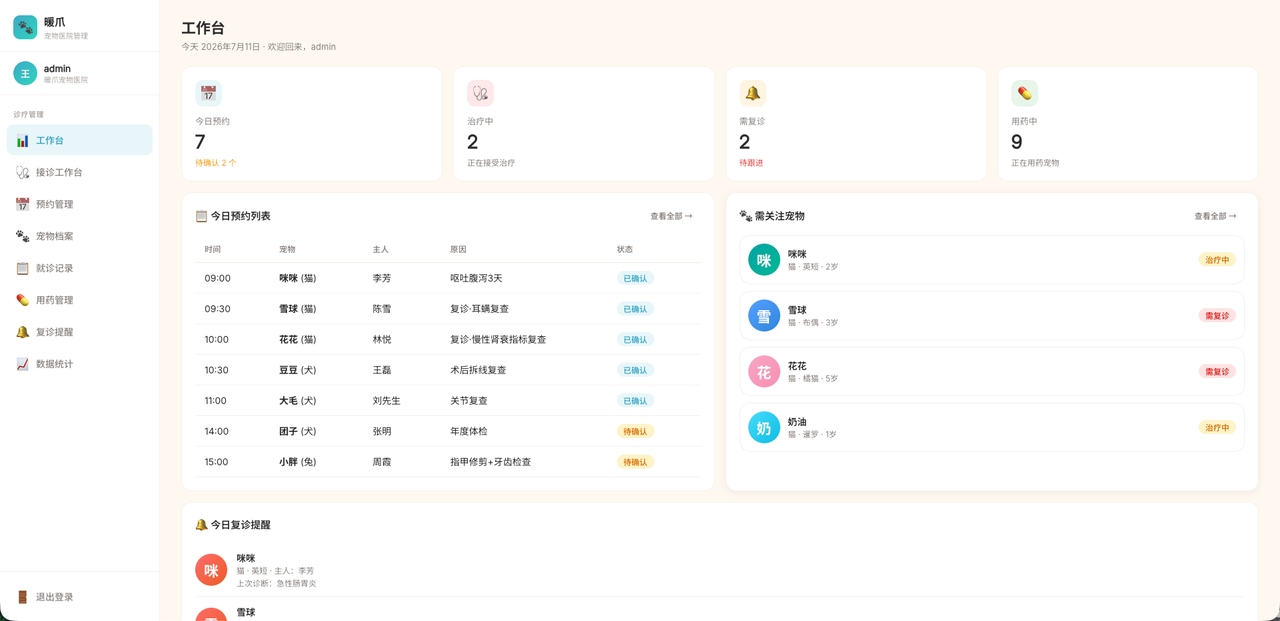Viewport: 1280px width, 621px height.
Task: Click the 待确认 2 个 link text
Action: 215,163
